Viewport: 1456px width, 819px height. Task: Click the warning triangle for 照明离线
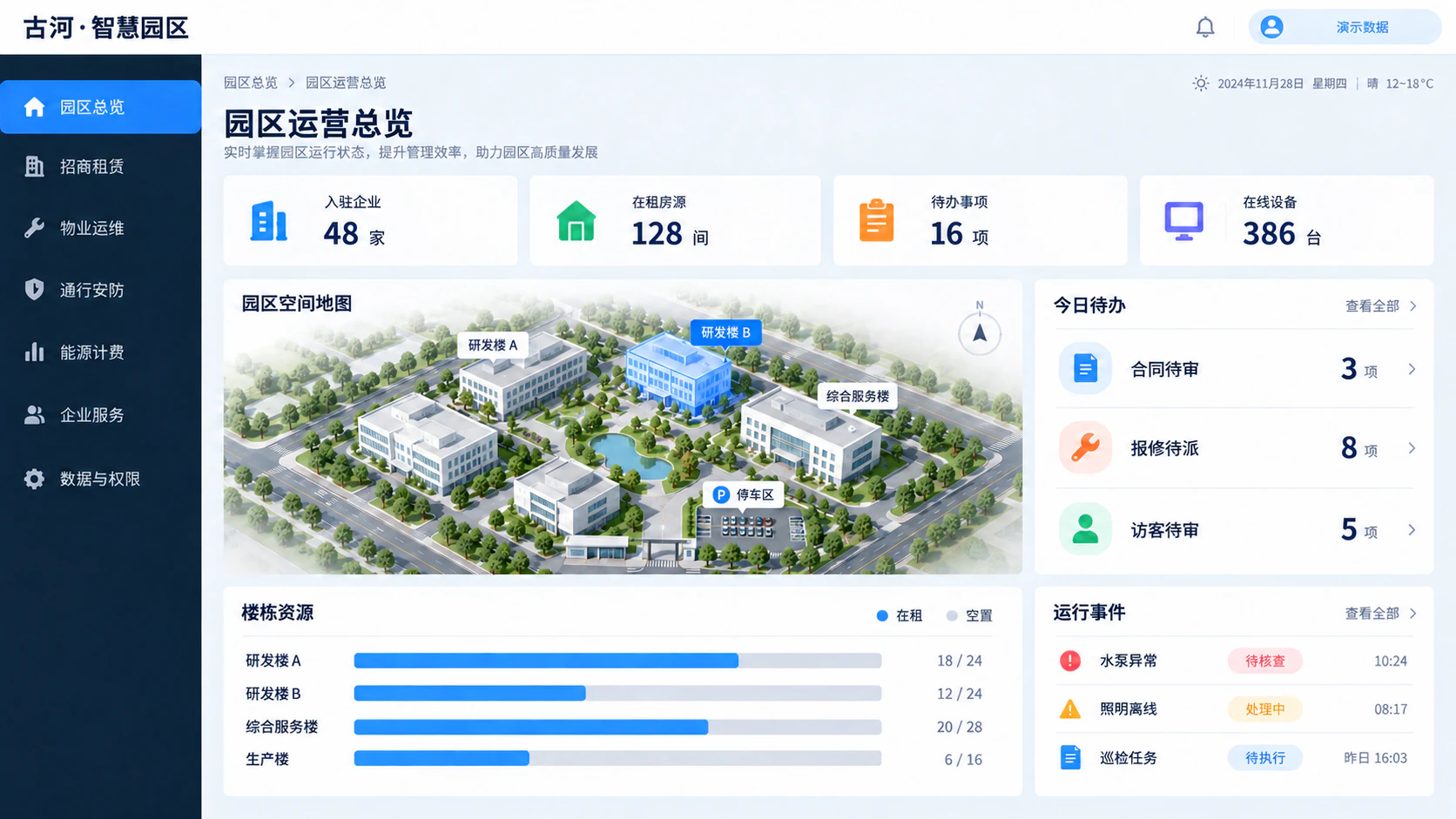pos(1070,708)
